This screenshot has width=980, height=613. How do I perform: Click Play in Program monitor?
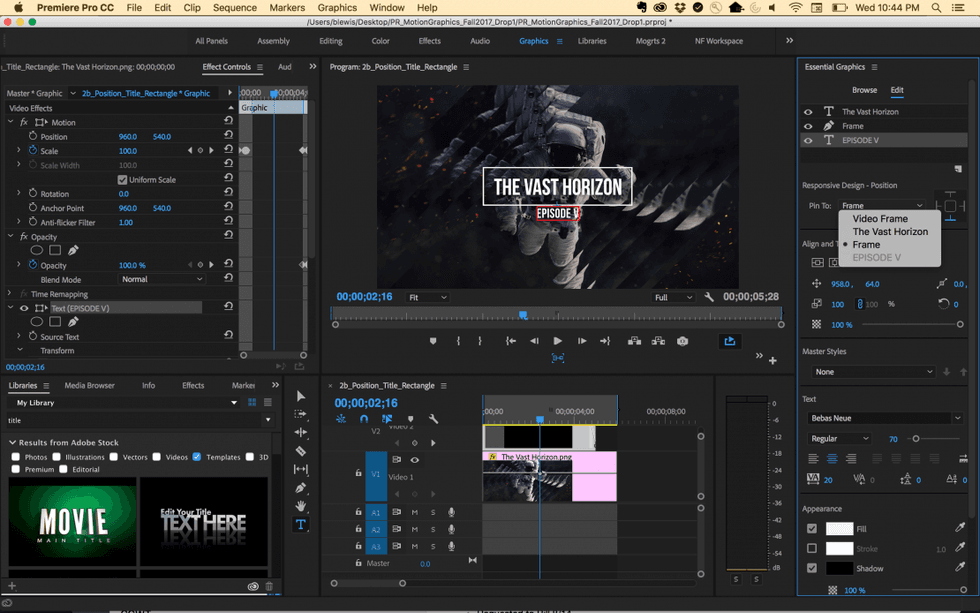[x=558, y=341]
